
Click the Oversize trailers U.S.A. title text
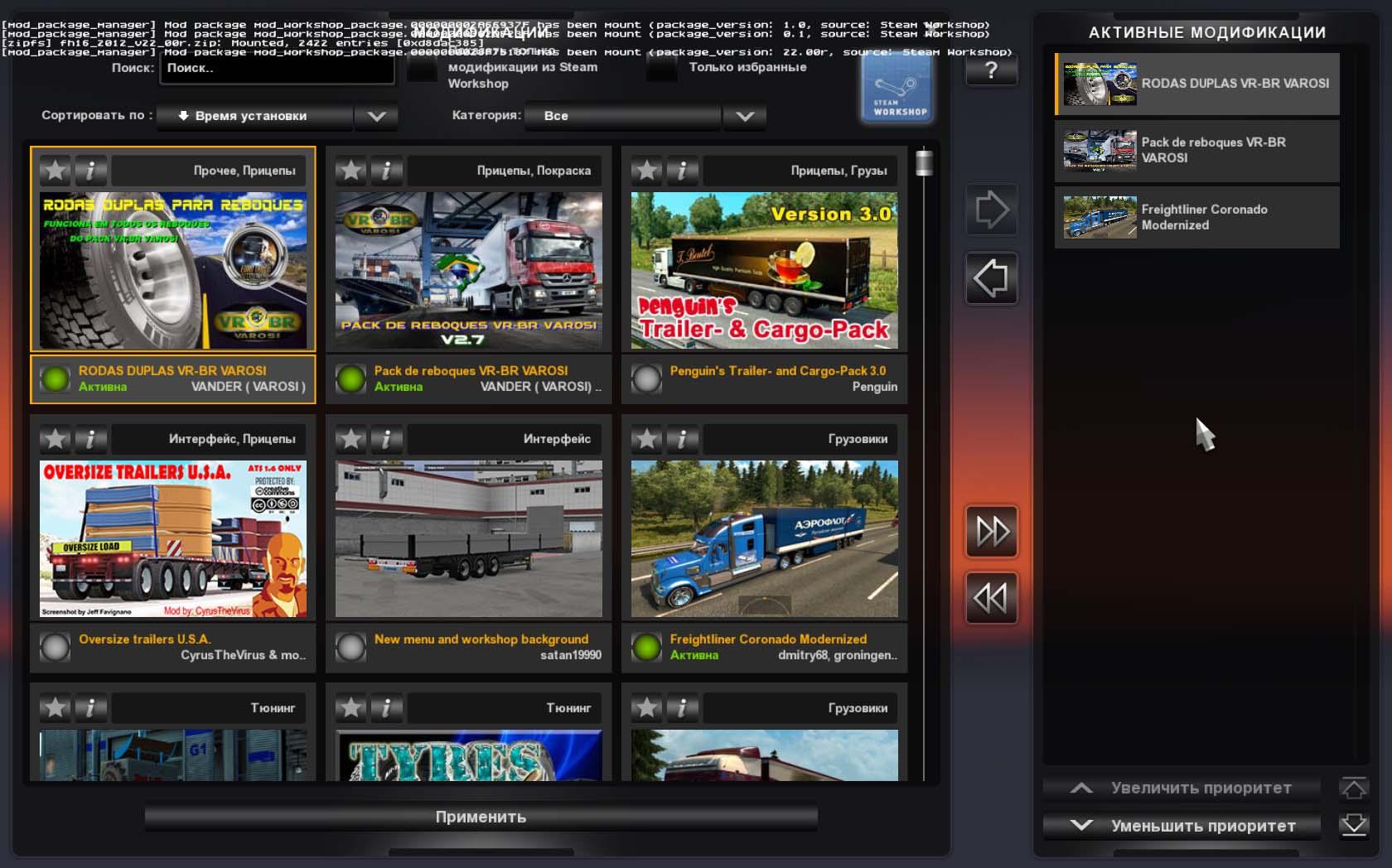145,639
